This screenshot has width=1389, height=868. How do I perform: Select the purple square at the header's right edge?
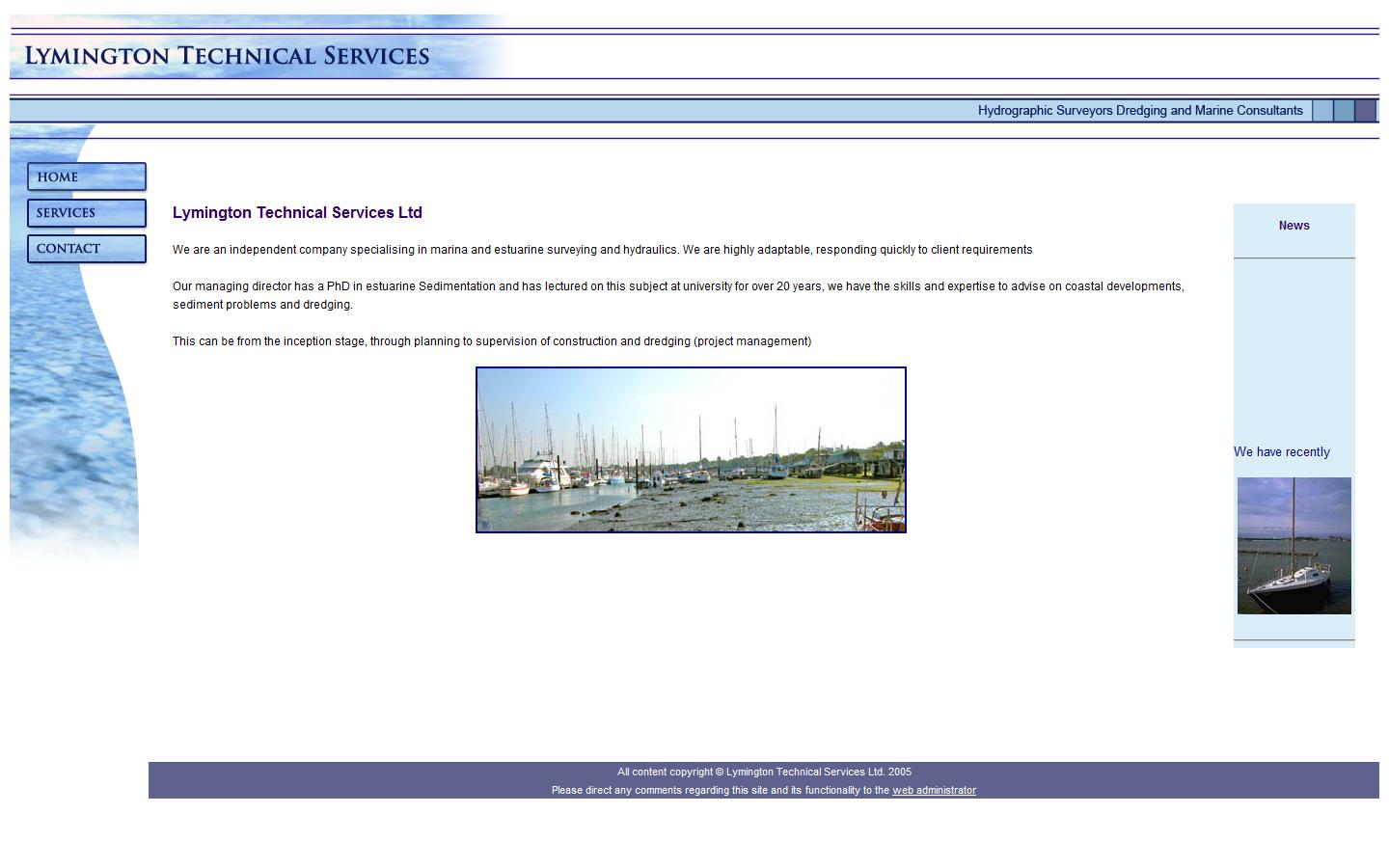tap(1366, 110)
